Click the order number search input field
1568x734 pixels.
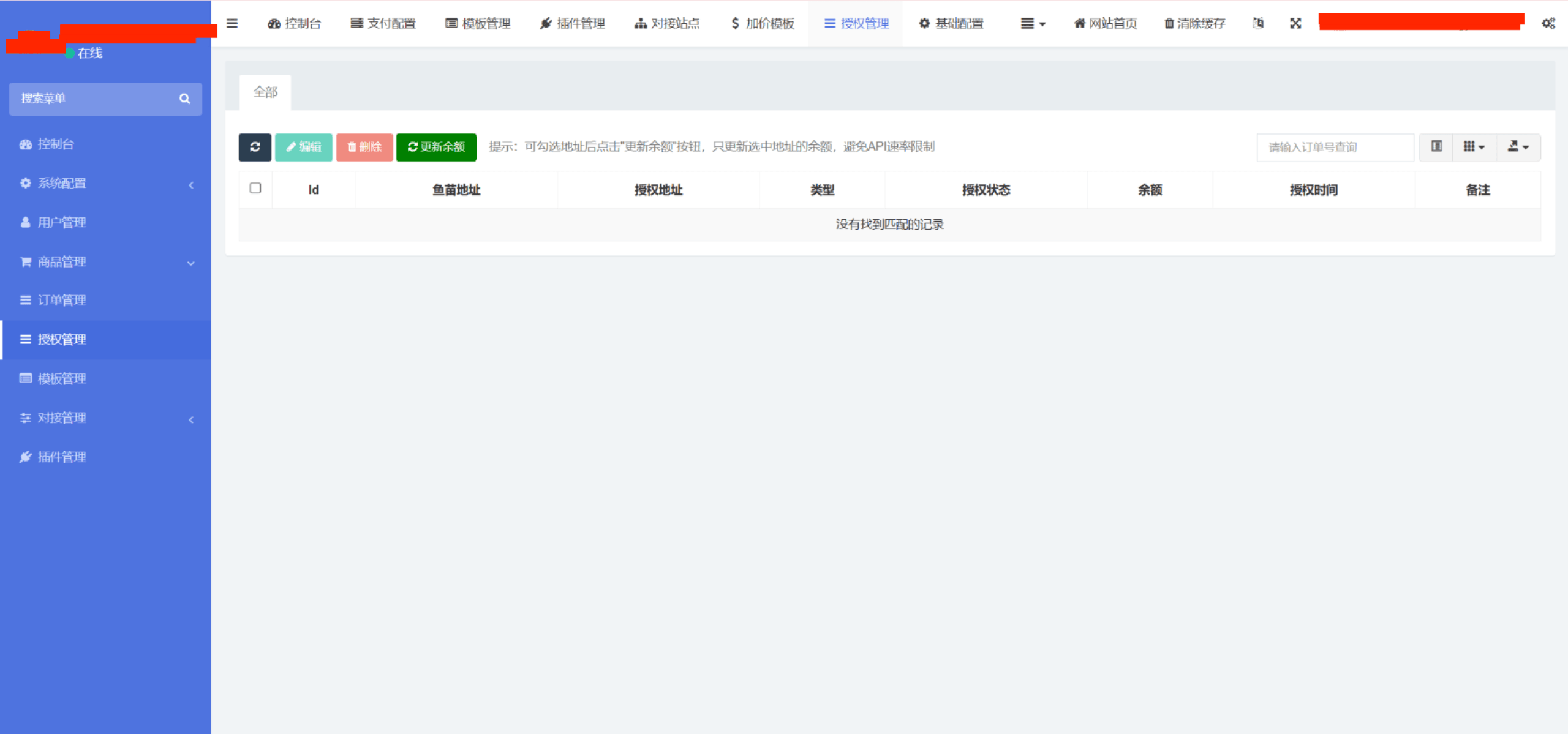[x=1334, y=147]
